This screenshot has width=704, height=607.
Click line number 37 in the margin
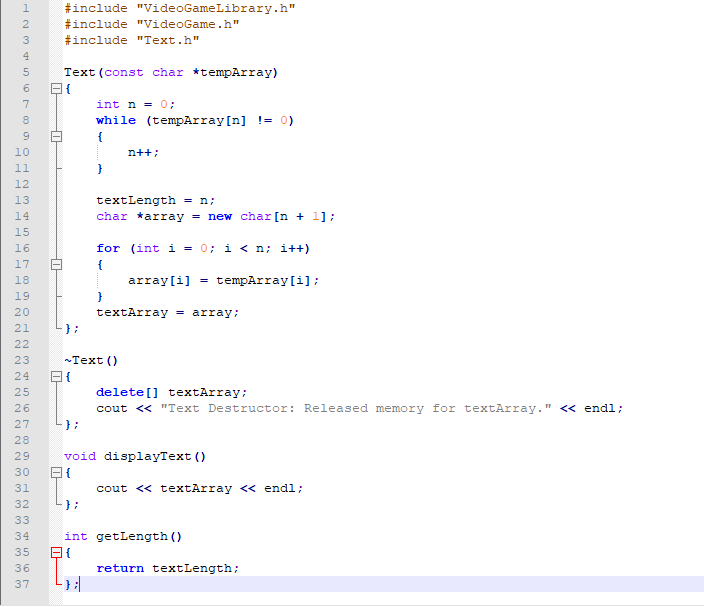pyautogui.click(x=22, y=584)
